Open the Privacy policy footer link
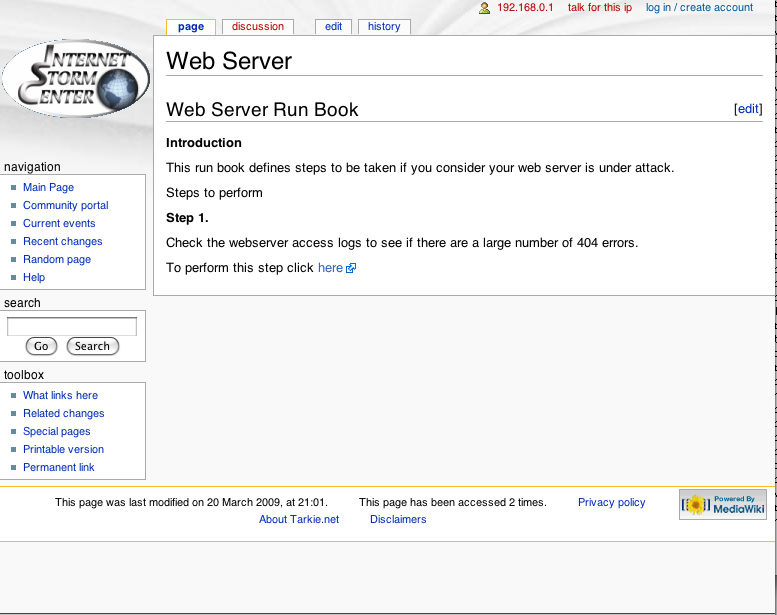Screen dimensions: 777x615 click(611, 502)
